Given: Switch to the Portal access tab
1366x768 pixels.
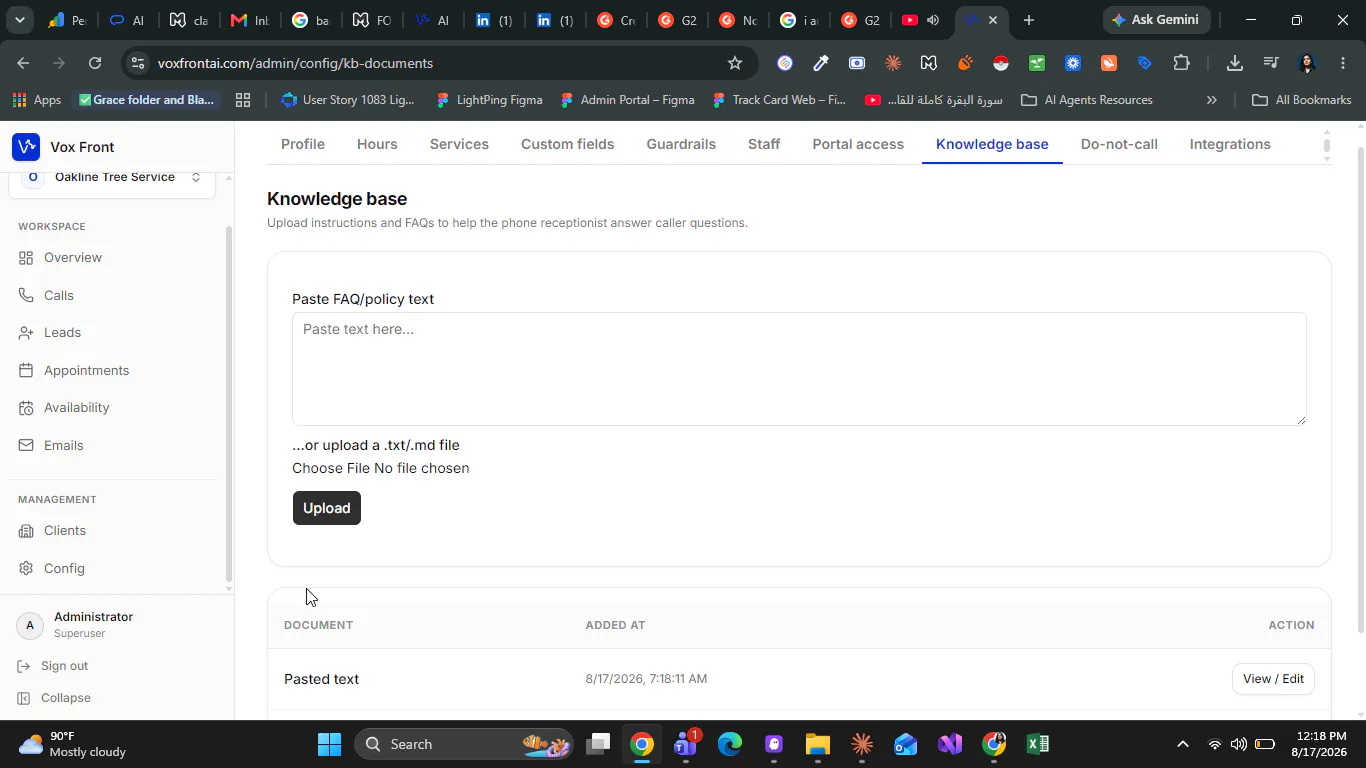Looking at the screenshot, I should tap(858, 144).
